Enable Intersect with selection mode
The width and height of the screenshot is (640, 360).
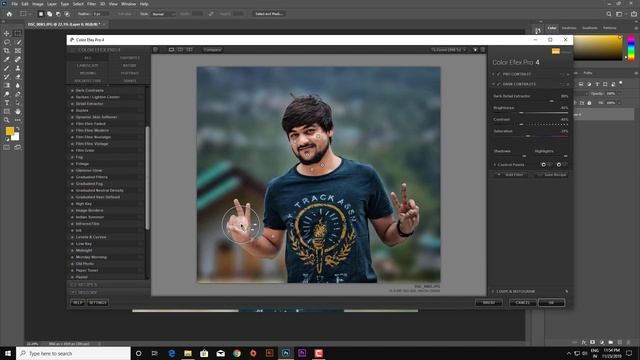pyautogui.click(x=67, y=14)
